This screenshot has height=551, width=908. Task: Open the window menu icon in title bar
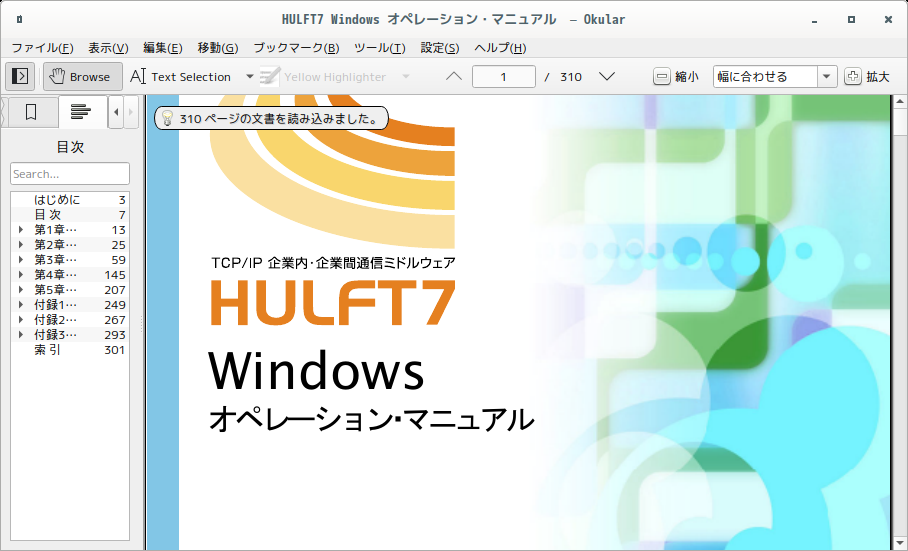click(x=20, y=20)
